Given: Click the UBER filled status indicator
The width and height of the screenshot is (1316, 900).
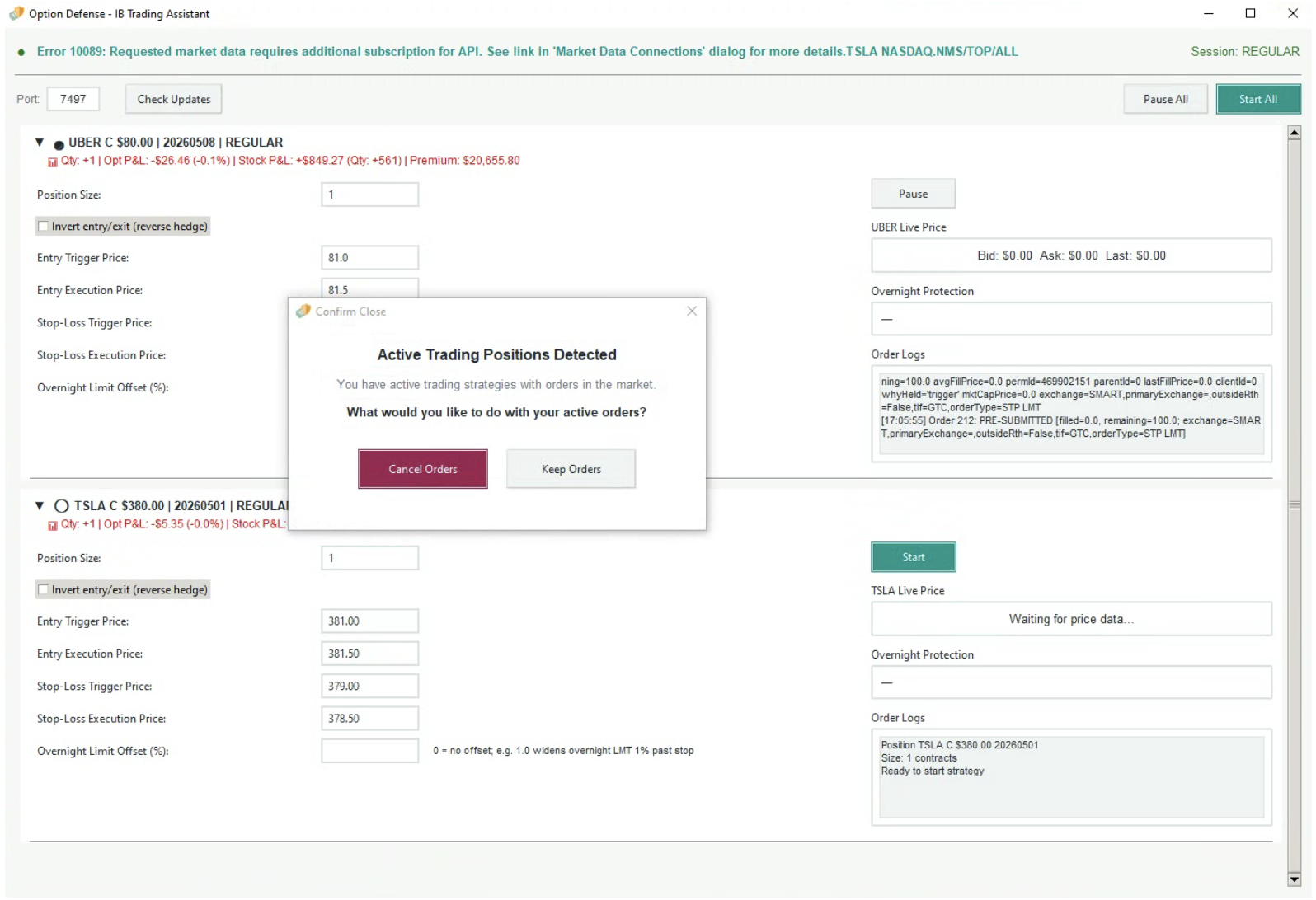Looking at the screenshot, I should (x=59, y=145).
